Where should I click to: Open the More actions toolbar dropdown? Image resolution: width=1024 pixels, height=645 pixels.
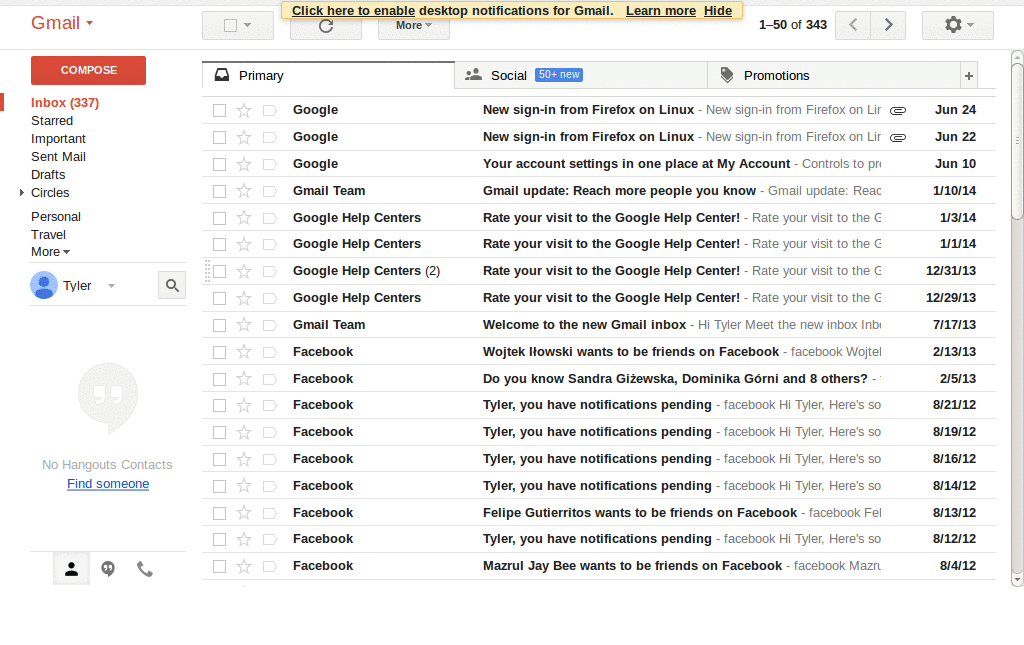413,25
